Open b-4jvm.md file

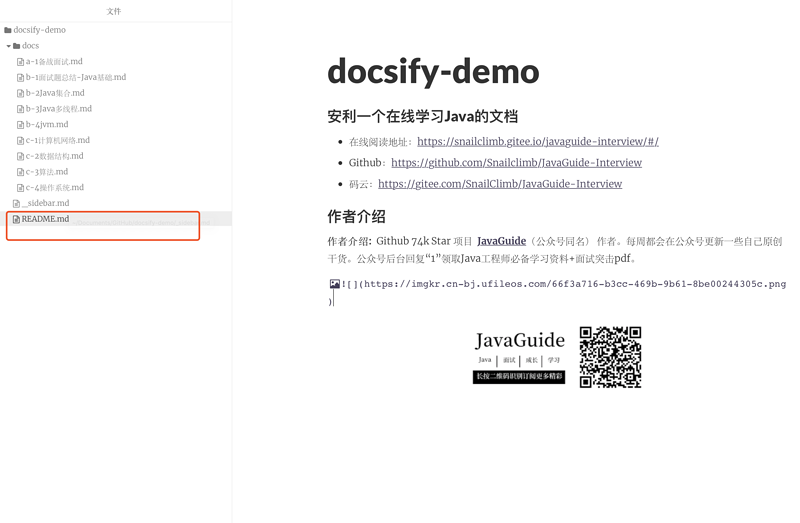(x=47, y=125)
